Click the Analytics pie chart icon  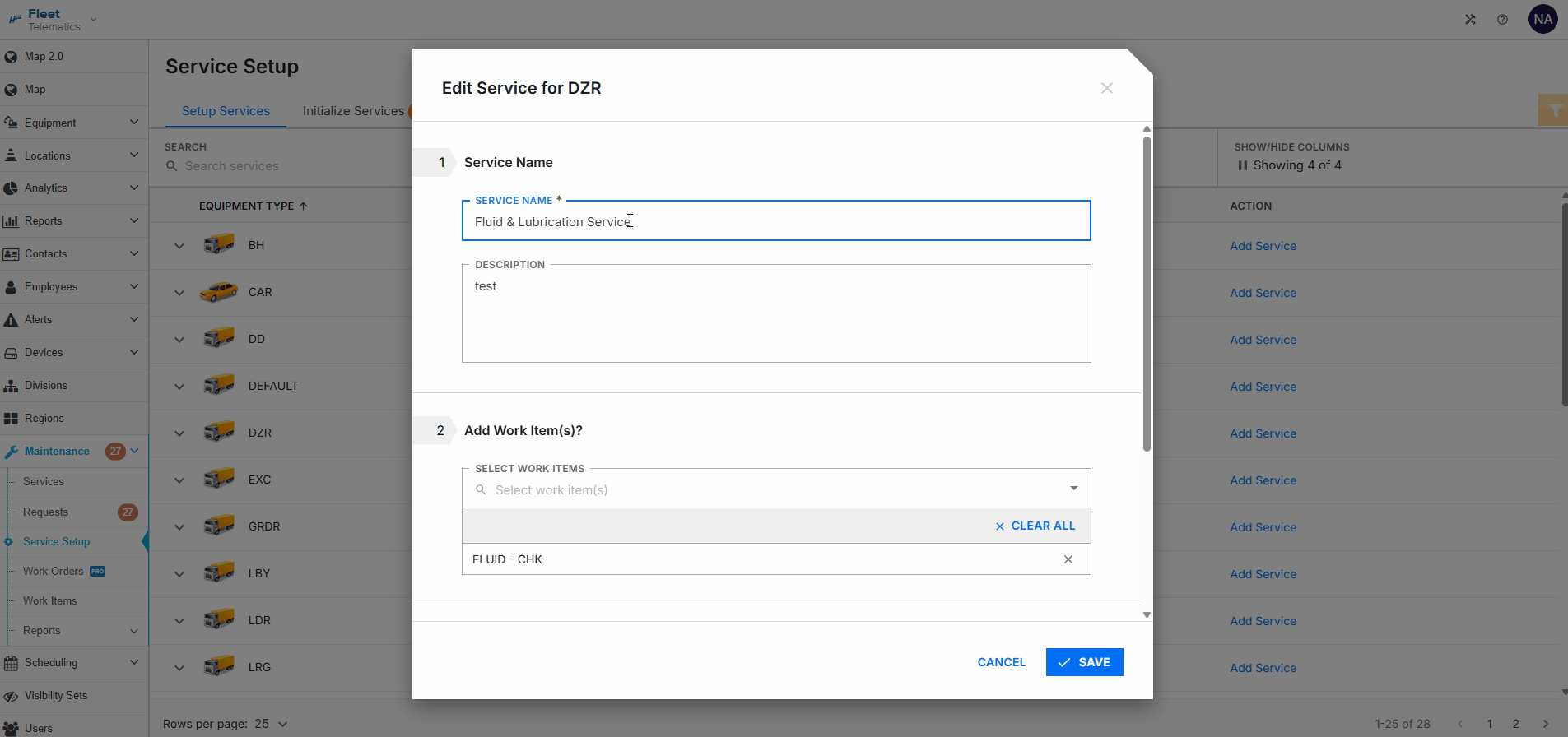11,188
